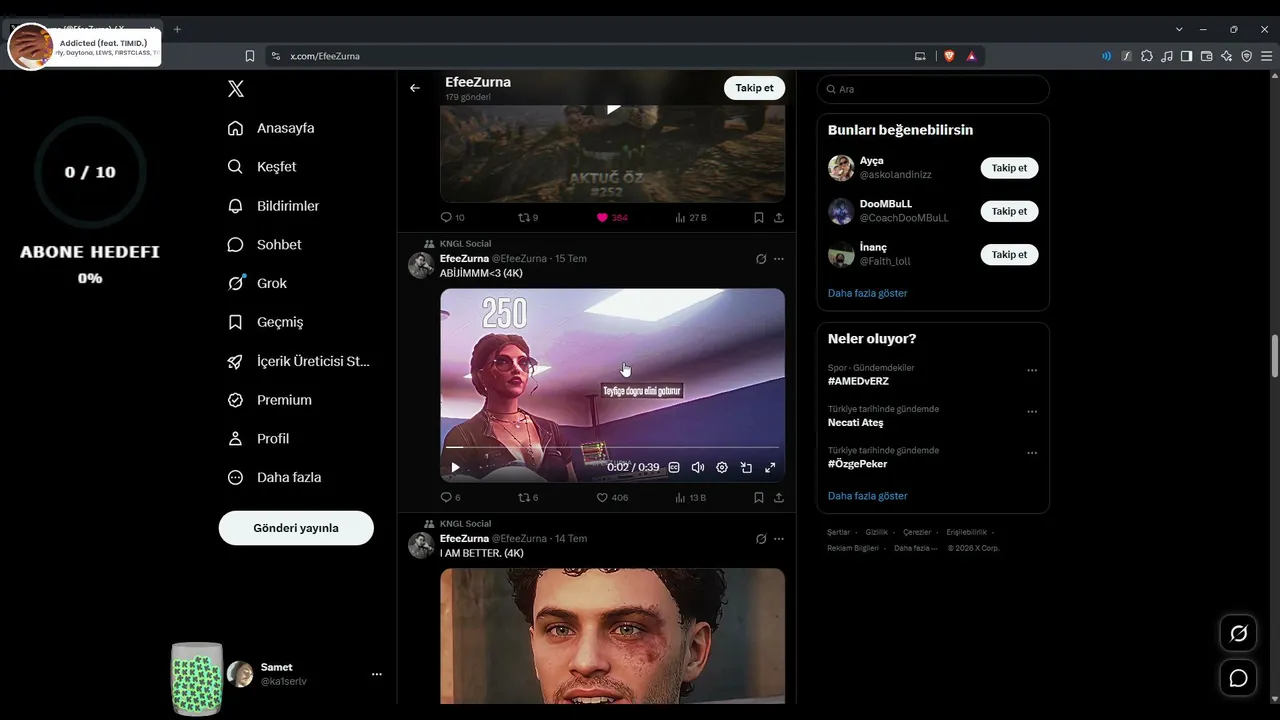Open video settings gear on ABİJİMMM video
The image size is (1280, 720).
[x=722, y=467]
